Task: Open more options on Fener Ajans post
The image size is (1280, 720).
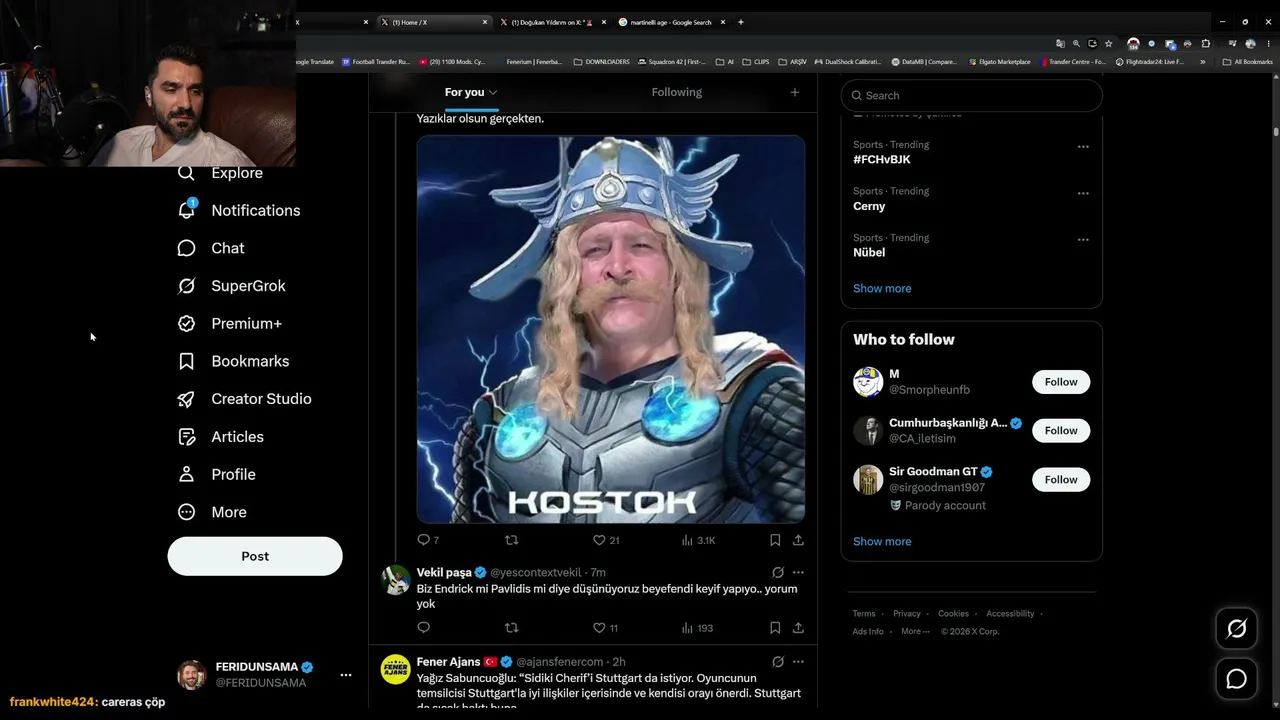Action: 798,662
